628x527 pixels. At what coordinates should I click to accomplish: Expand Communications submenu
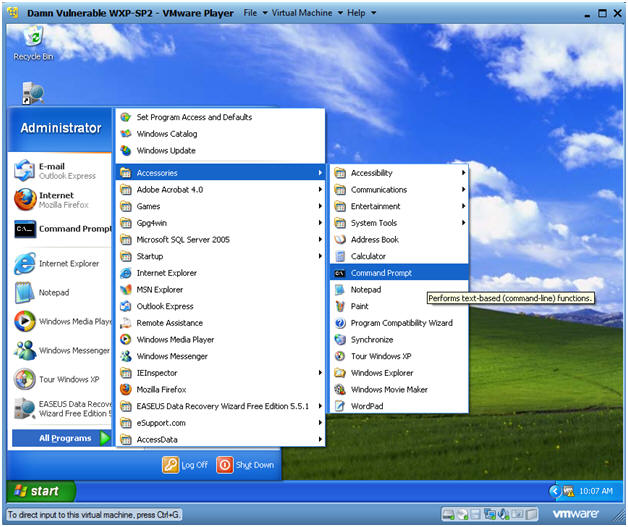pyautogui.click(x=399, y=190)
